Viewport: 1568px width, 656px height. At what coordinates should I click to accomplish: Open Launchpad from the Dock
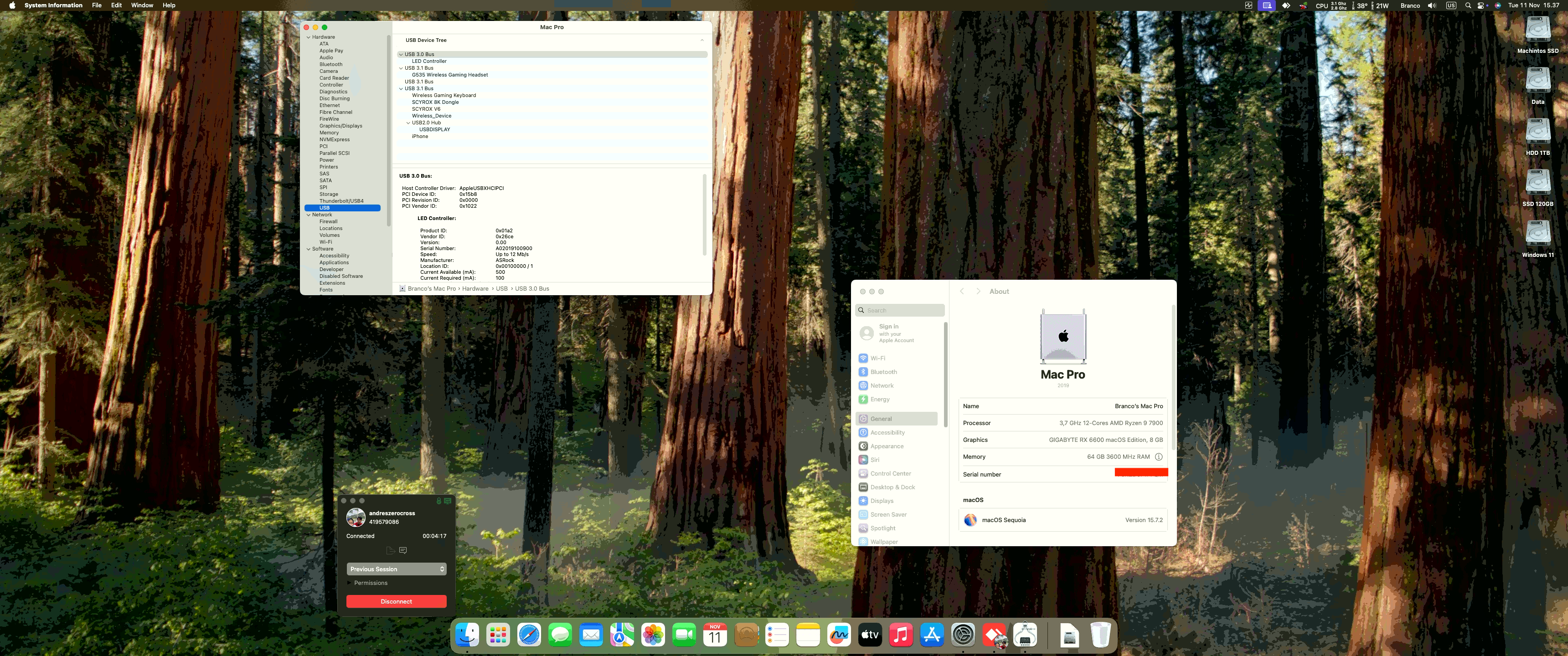tap(498, 635)
